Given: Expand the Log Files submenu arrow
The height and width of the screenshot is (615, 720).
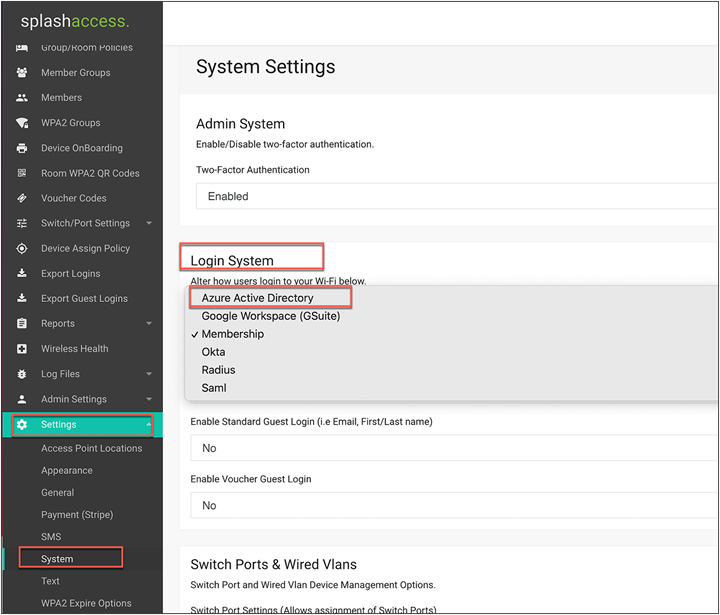Looking at the screenshot, I should (149, 374).
